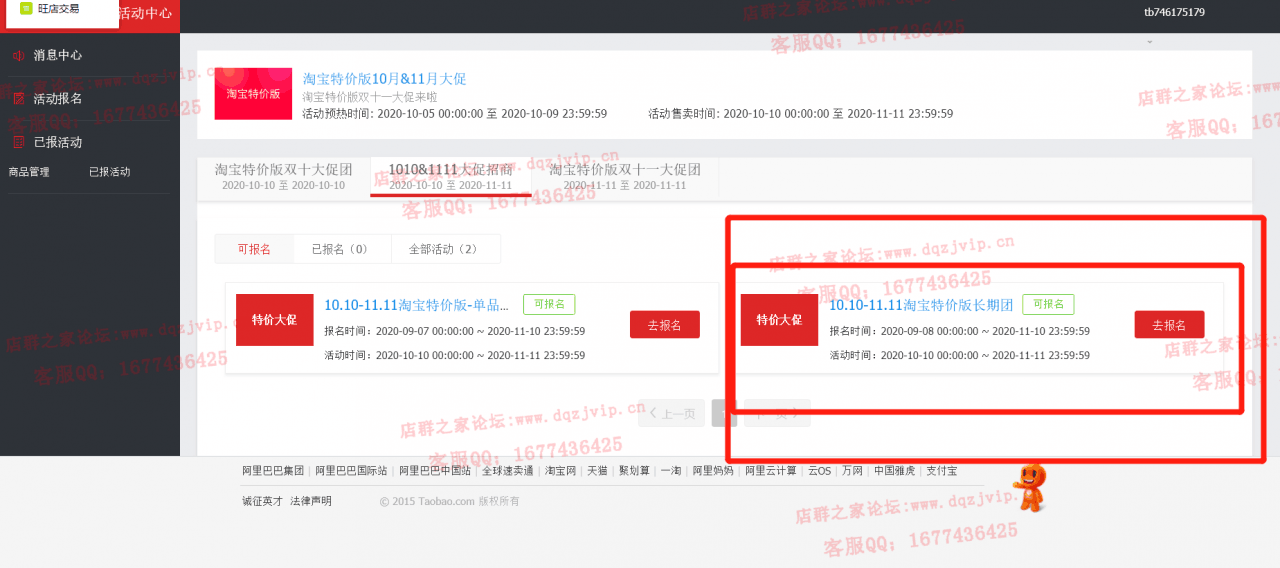The image size is (1280, 568).
Task: Switch to 淘宝特价版双十大促团 tab
Action: click(x=283, y=176)
